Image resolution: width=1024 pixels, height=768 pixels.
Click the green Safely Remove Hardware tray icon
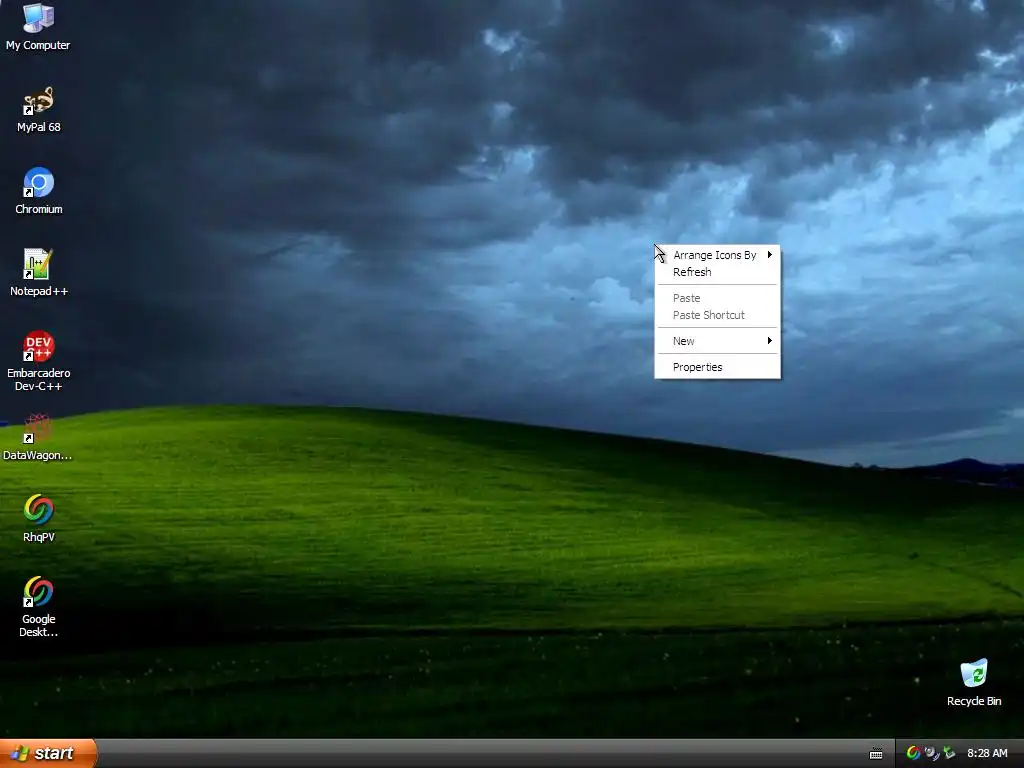tap(949, 753)
